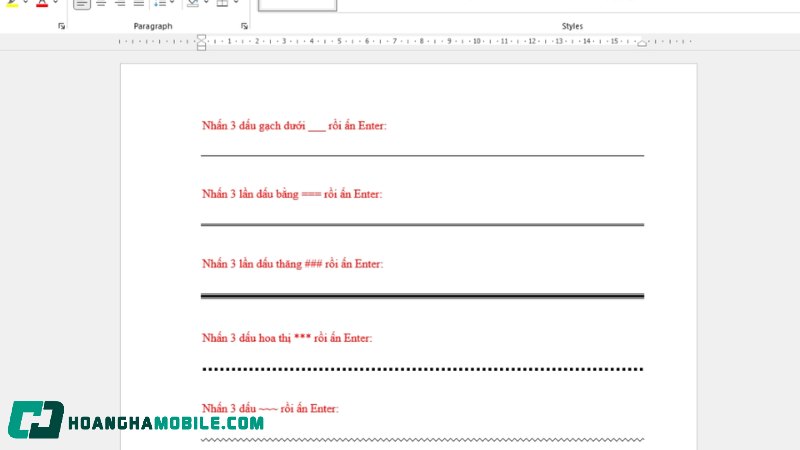
Task: Click the left indent marker on ruler
Action: [202, 42]
